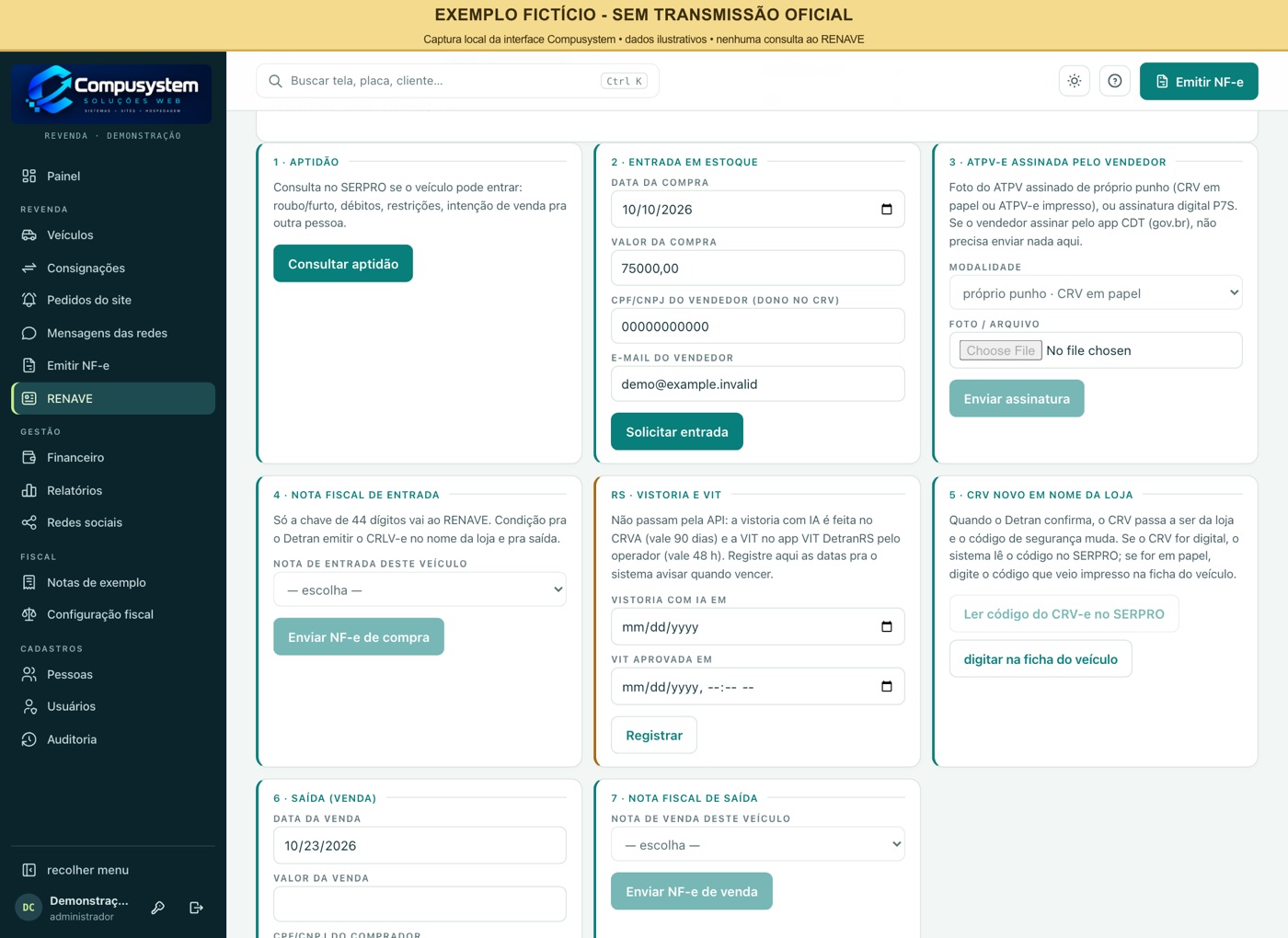
Task: Open Notas de exemplo
Action: (x=113, y=582)
